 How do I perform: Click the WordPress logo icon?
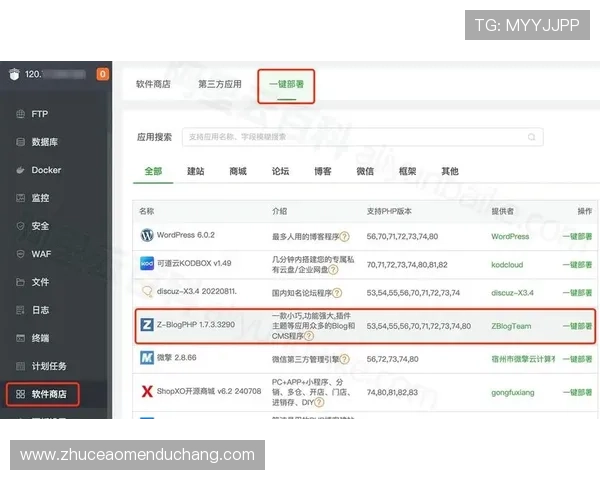(x=147, y=235)
